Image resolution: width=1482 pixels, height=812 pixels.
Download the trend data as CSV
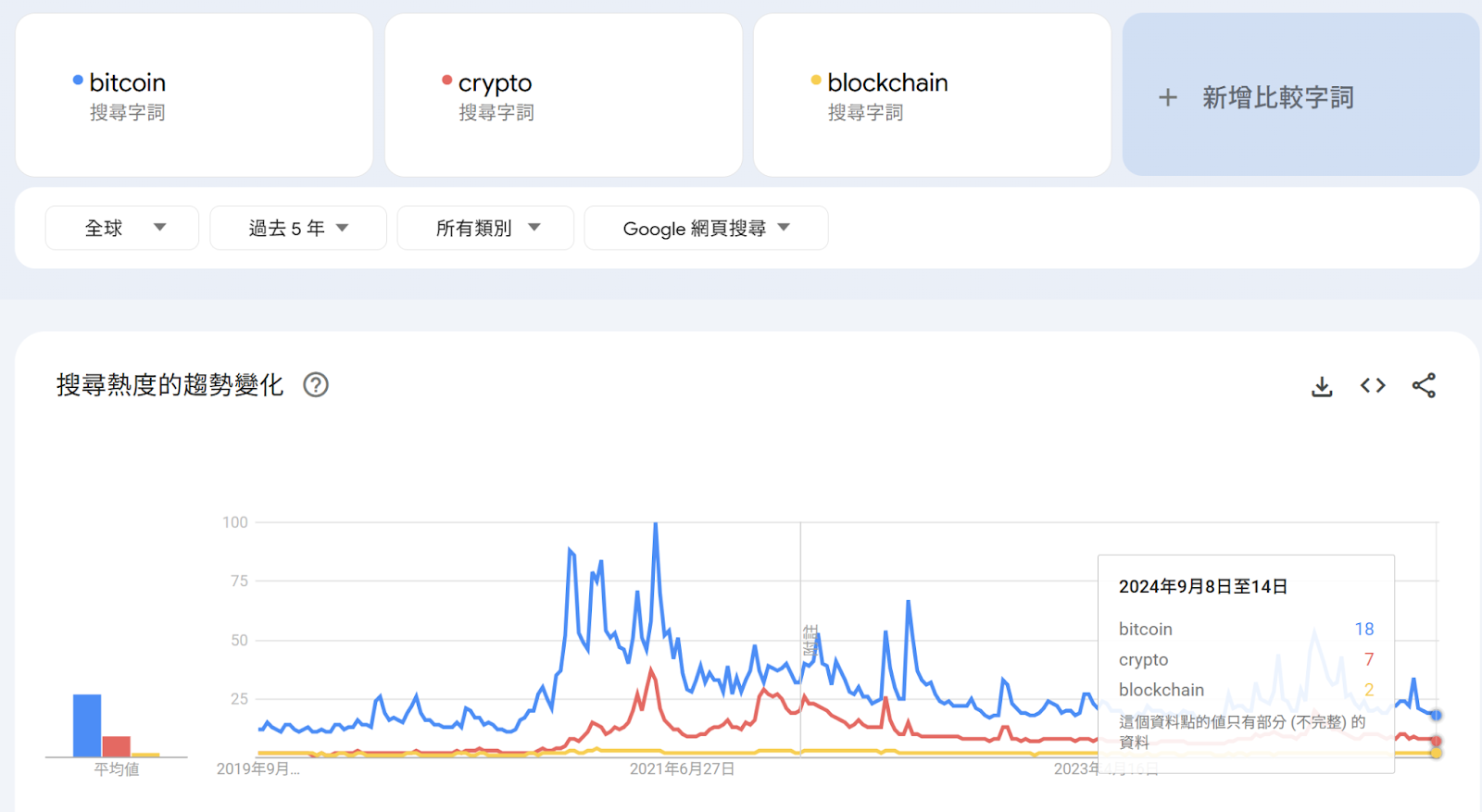pos(1322,386)
